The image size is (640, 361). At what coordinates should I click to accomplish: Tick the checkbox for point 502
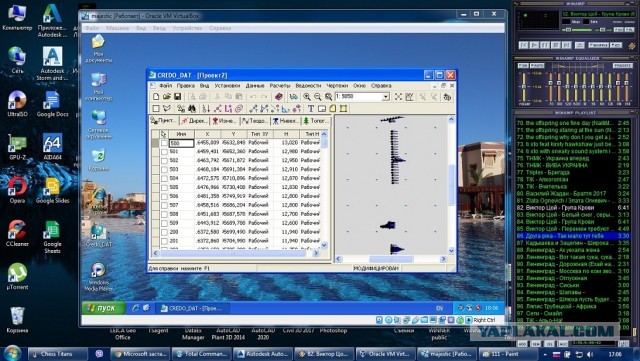[164, 160]
